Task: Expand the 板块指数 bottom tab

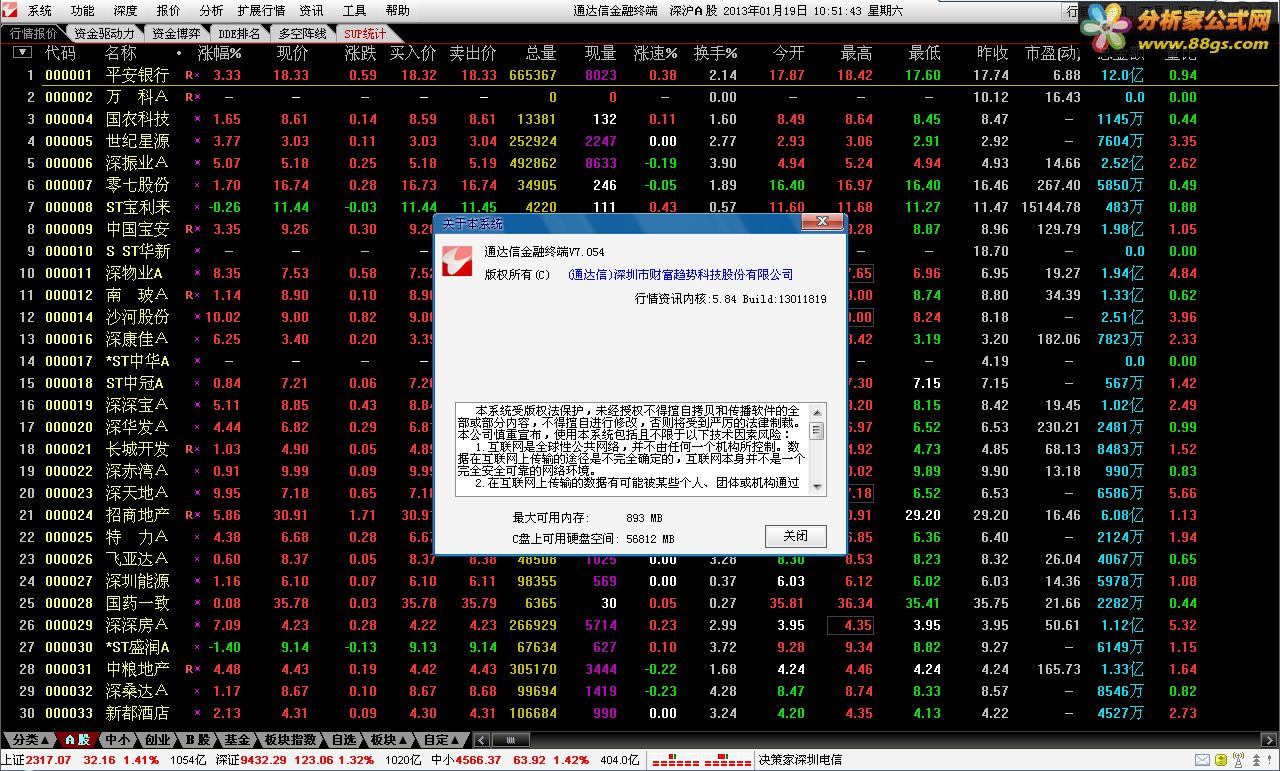Action: (x=291, y=740)
